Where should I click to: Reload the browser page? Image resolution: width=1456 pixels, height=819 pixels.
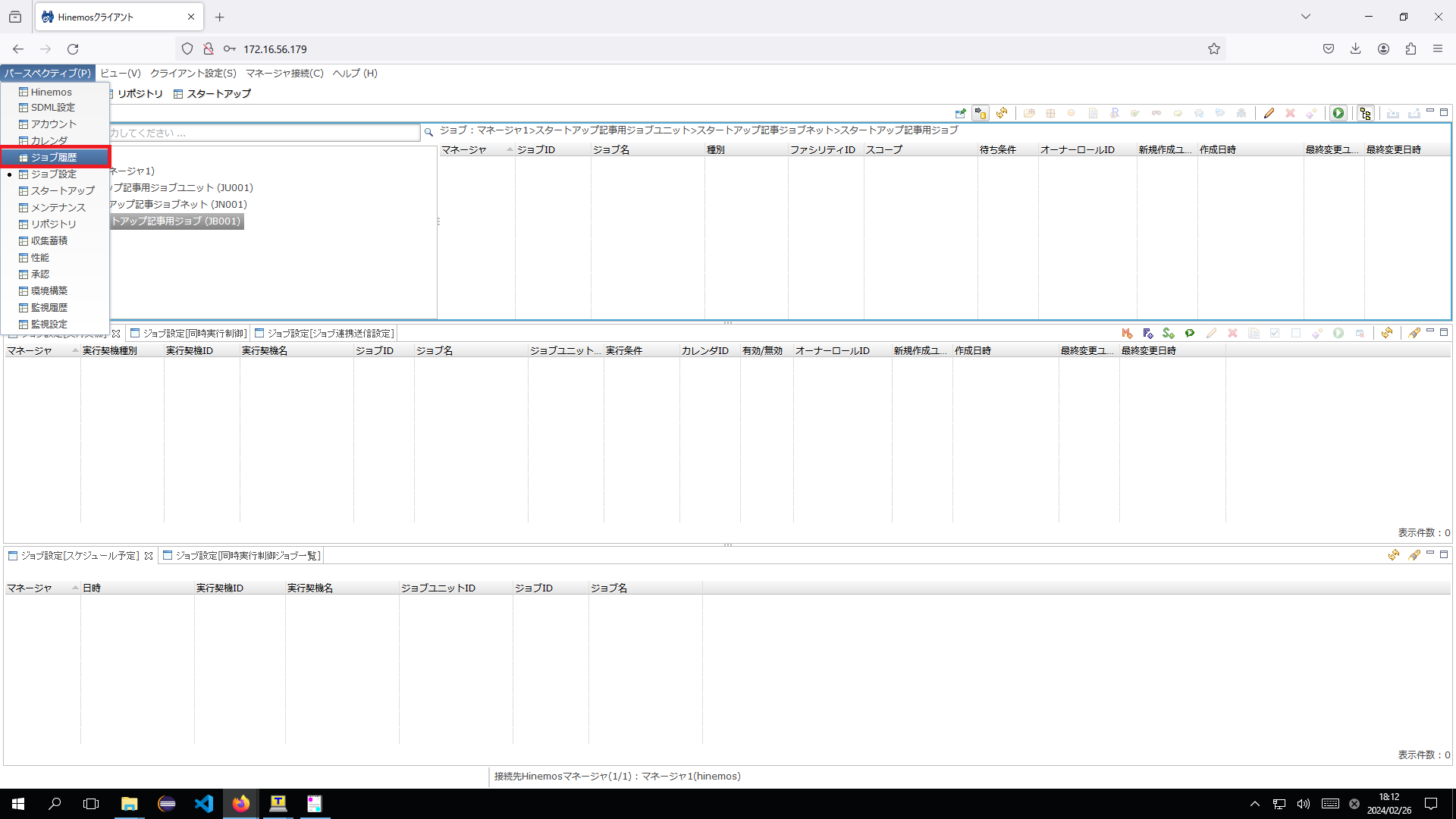(73, 49)
